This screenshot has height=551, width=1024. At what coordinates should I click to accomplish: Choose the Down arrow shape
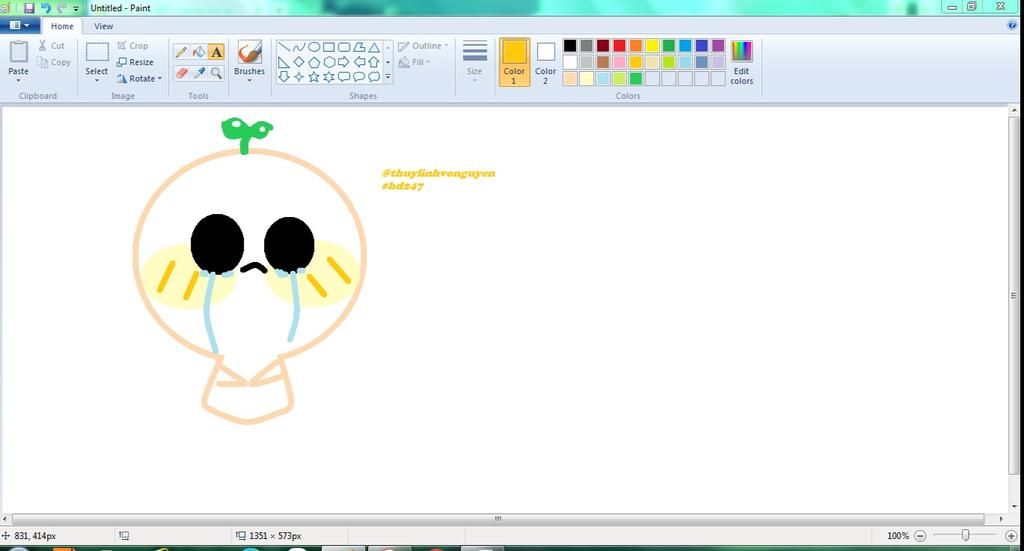tap(284, 77)
